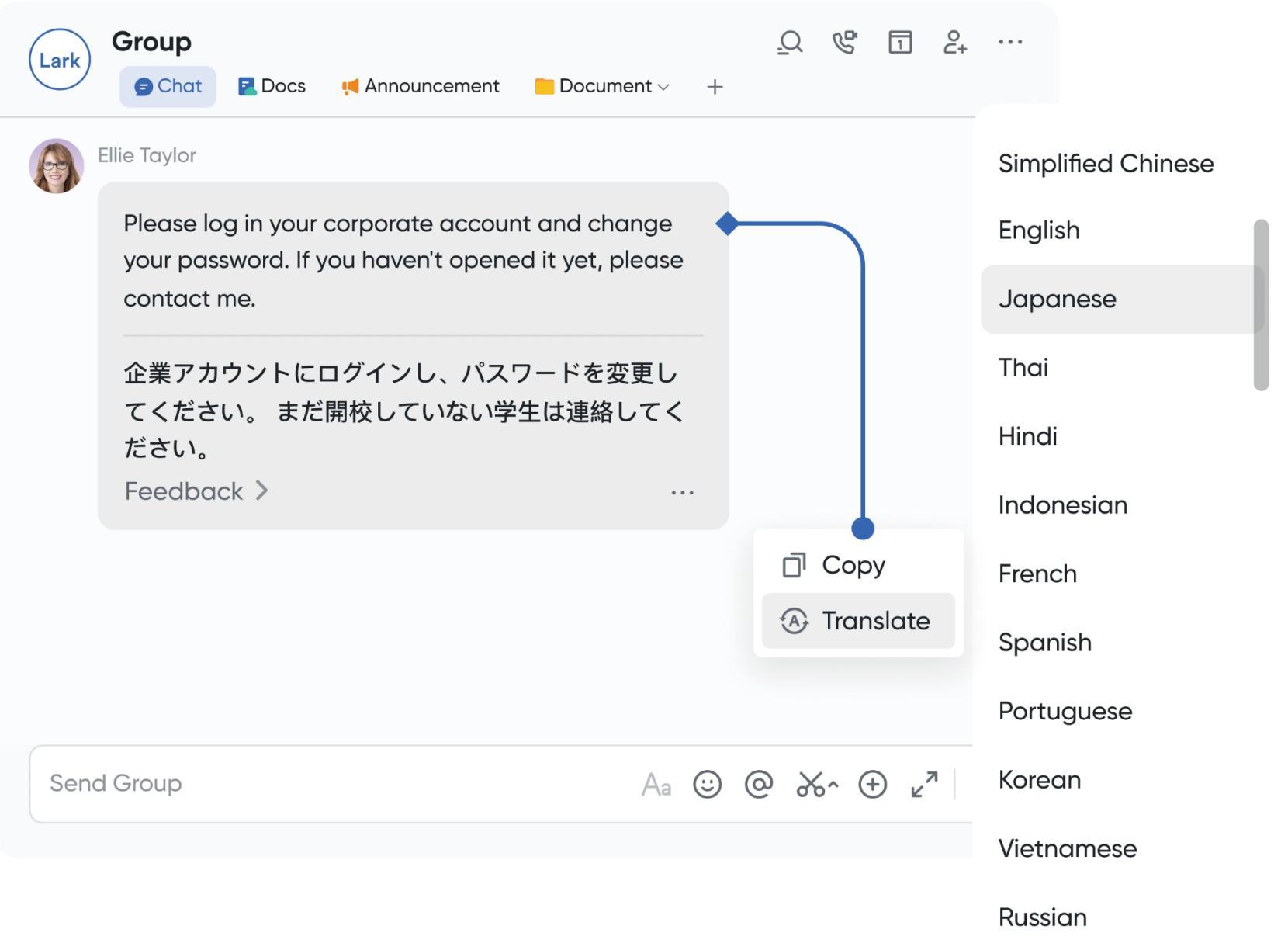
Task: Open the header more options menu
Action: 1010,43
